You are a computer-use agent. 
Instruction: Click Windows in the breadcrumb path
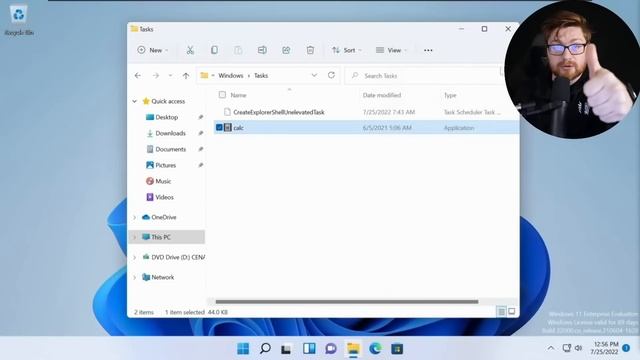point(231,76)
